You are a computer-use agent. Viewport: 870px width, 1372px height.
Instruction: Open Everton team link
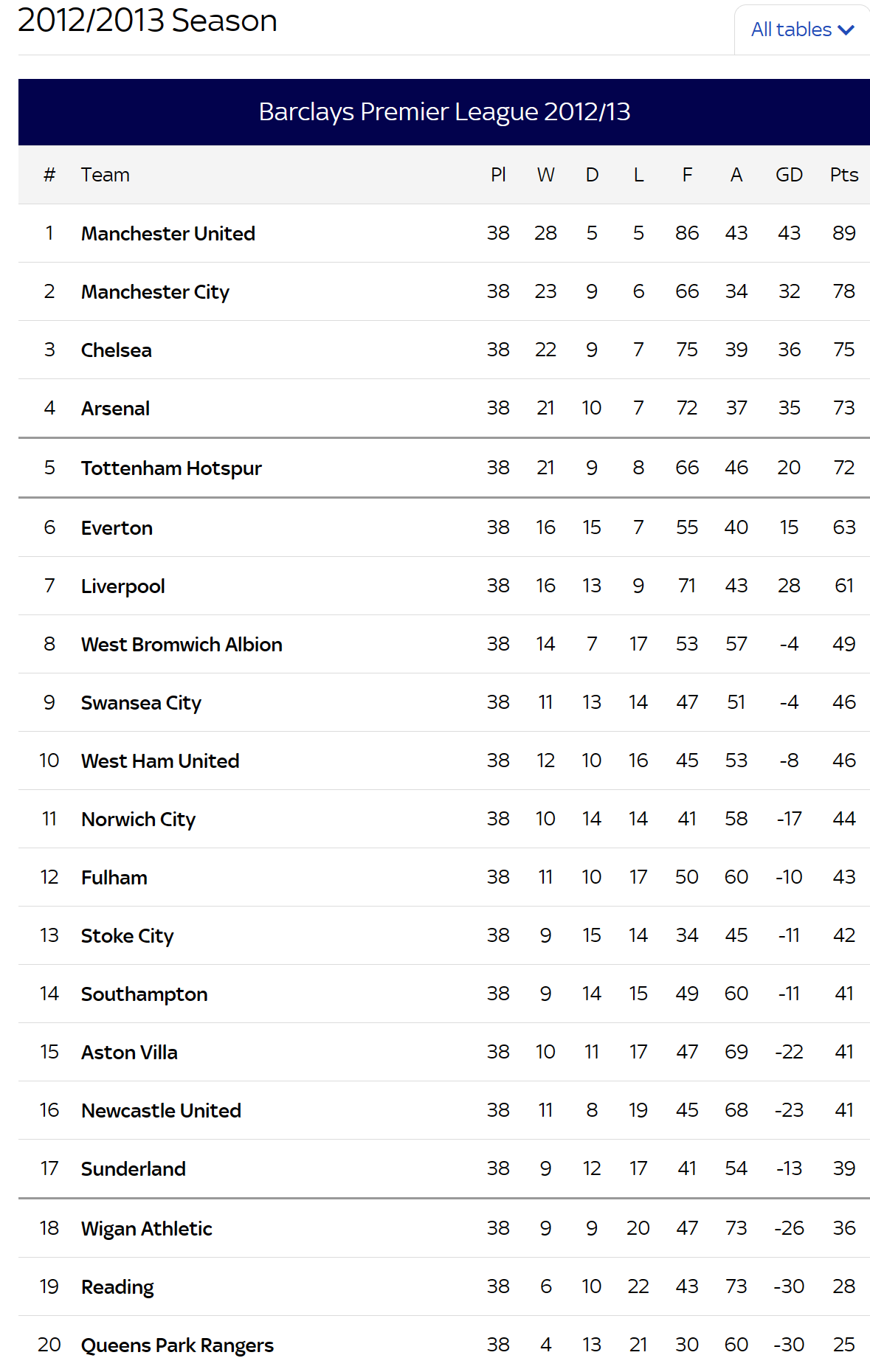tap(117, 528)
